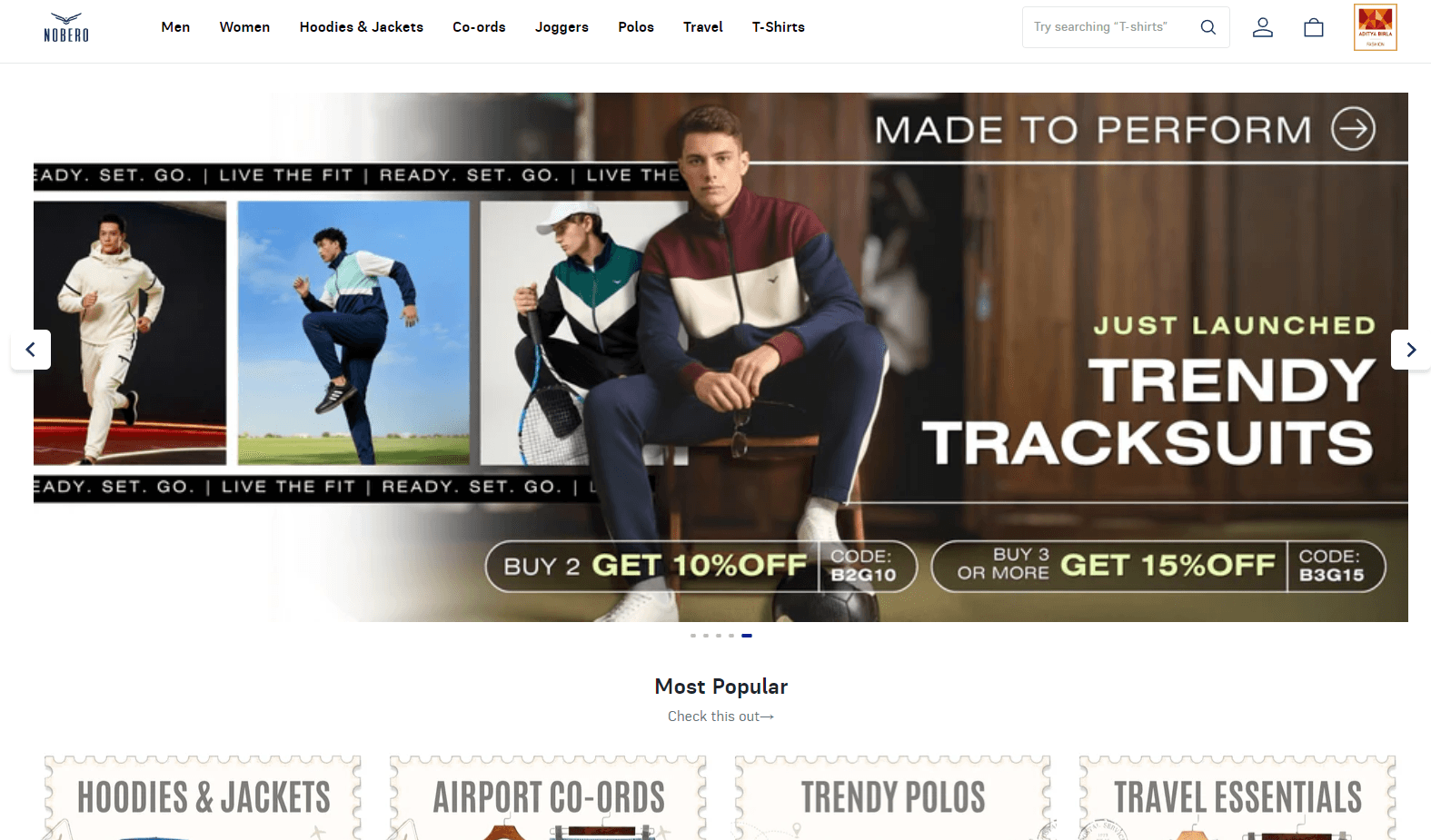The image size is (1431, 840).
Task: Select the first carousel dot indicator
Action: tap(693, 636)
